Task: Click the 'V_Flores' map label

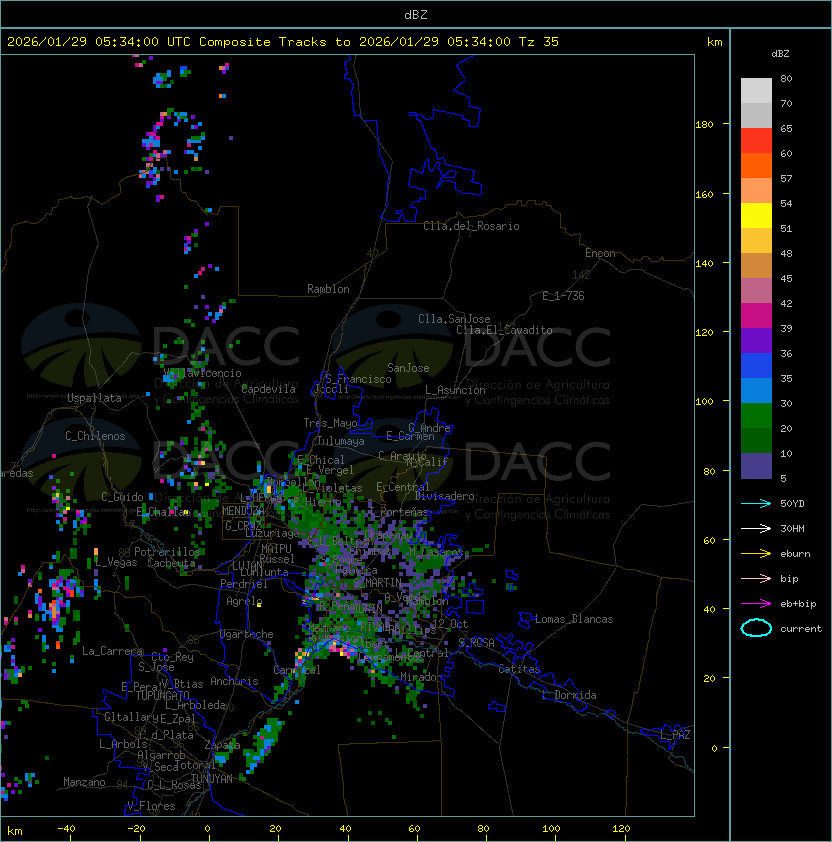Action: pyautogui.click(x=151, y=806)
